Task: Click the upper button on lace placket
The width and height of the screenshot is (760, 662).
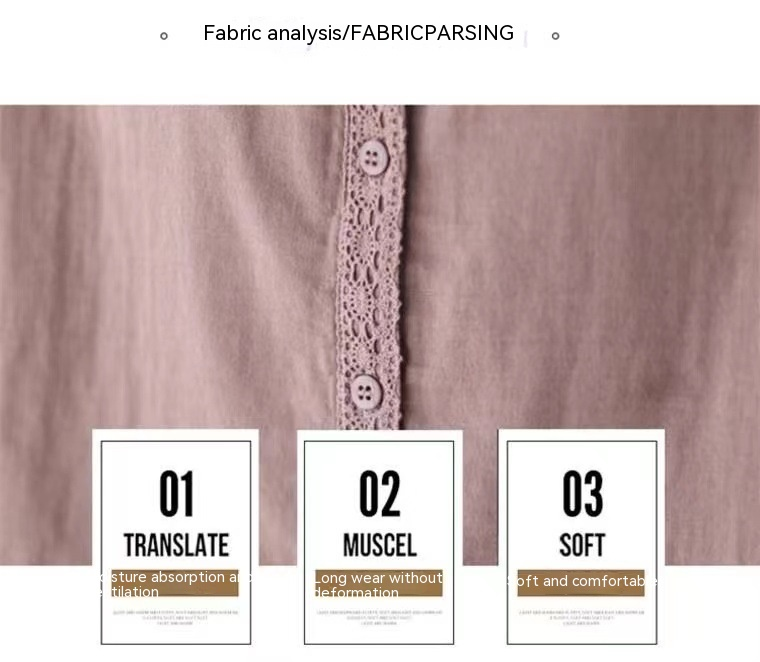Action: coord(373,157)
